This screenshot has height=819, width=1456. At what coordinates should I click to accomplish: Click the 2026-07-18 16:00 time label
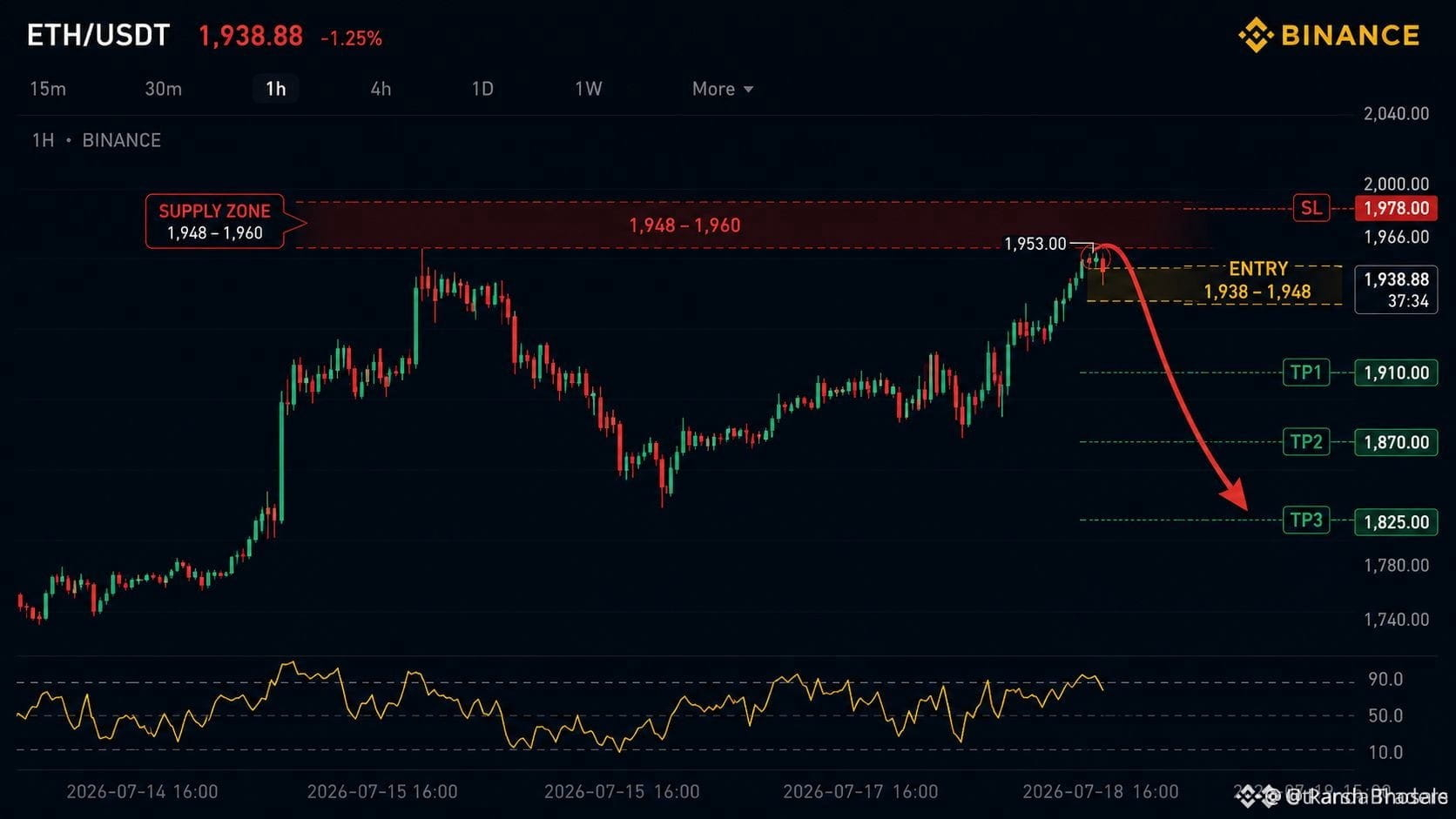(x=1101, y=792)
